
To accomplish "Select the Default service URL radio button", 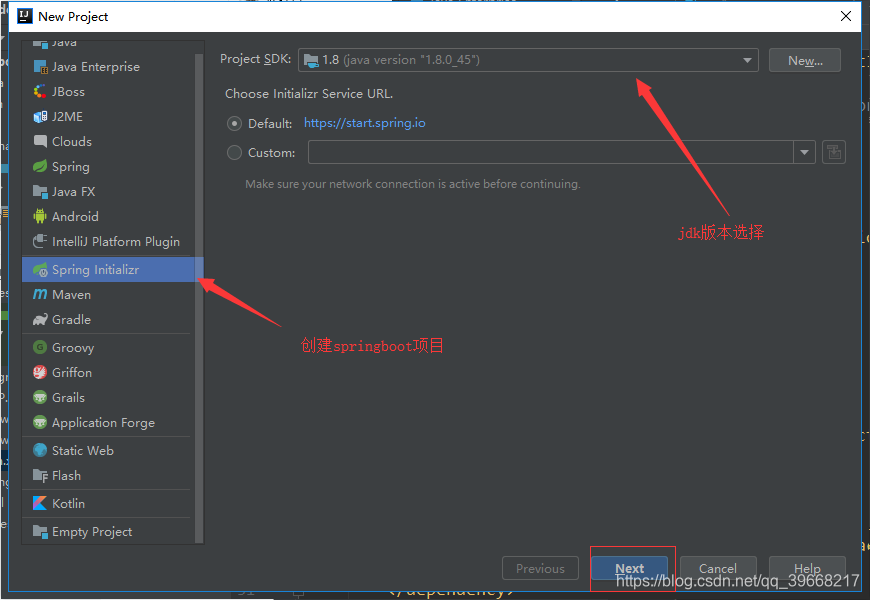I will pyautogui.click(x=234, y=123).
